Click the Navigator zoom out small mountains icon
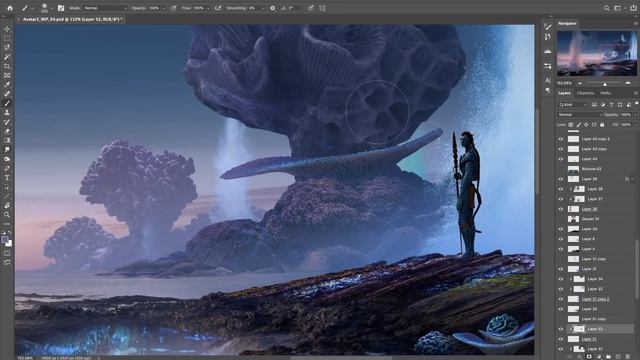The width and height of the screenshot is (640, 360). [580, 83]
